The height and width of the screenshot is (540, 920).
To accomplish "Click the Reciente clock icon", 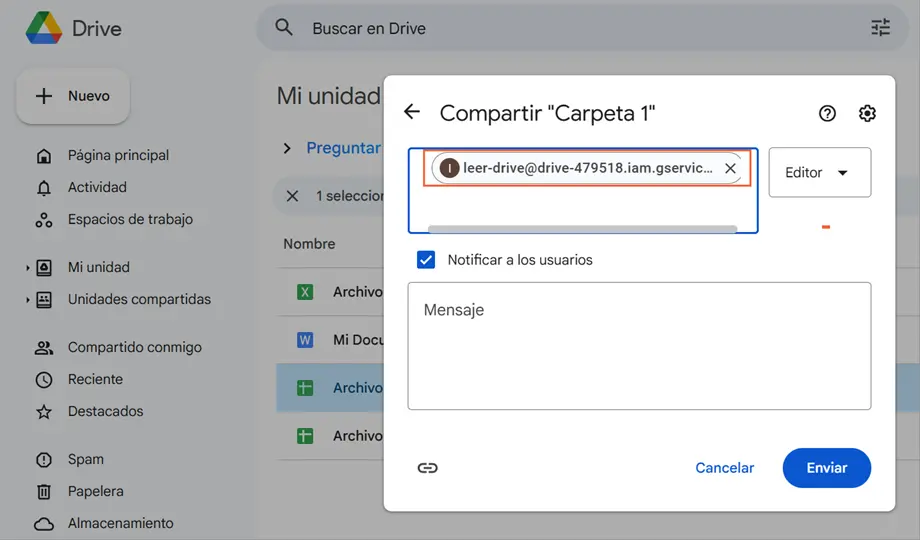I will click(x=44, y=380).
